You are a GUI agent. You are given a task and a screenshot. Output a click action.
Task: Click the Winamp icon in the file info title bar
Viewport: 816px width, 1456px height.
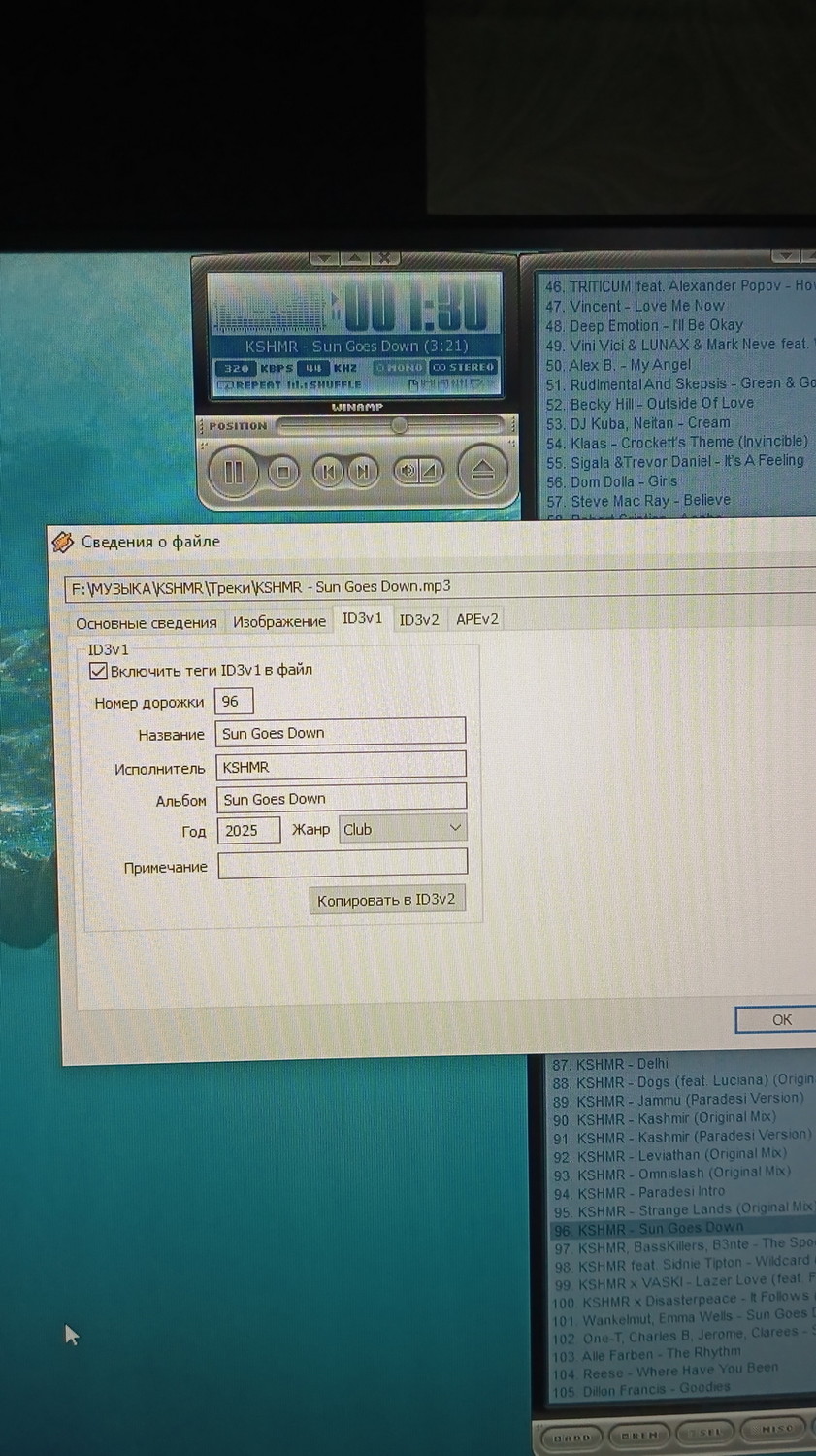click(63, 542)
